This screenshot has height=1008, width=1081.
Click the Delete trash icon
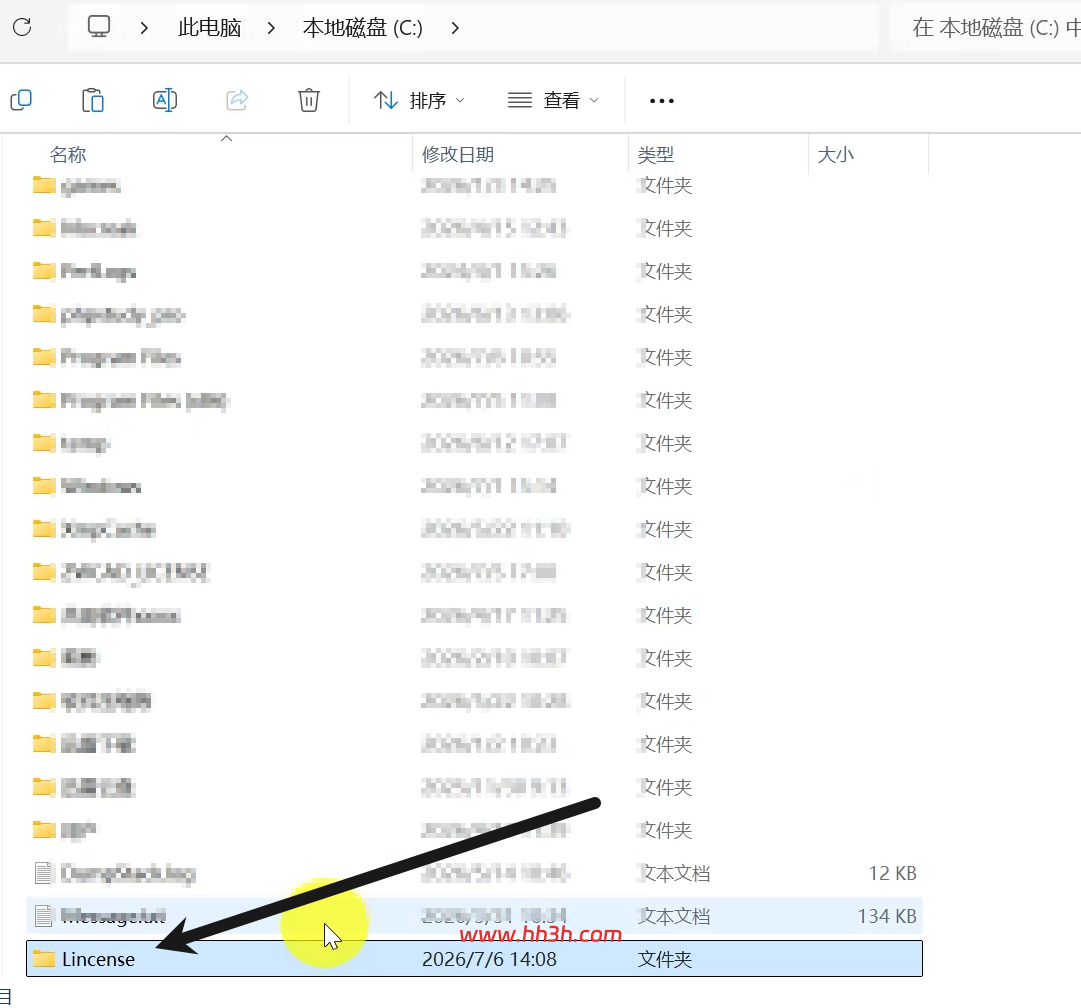(309, 101)
